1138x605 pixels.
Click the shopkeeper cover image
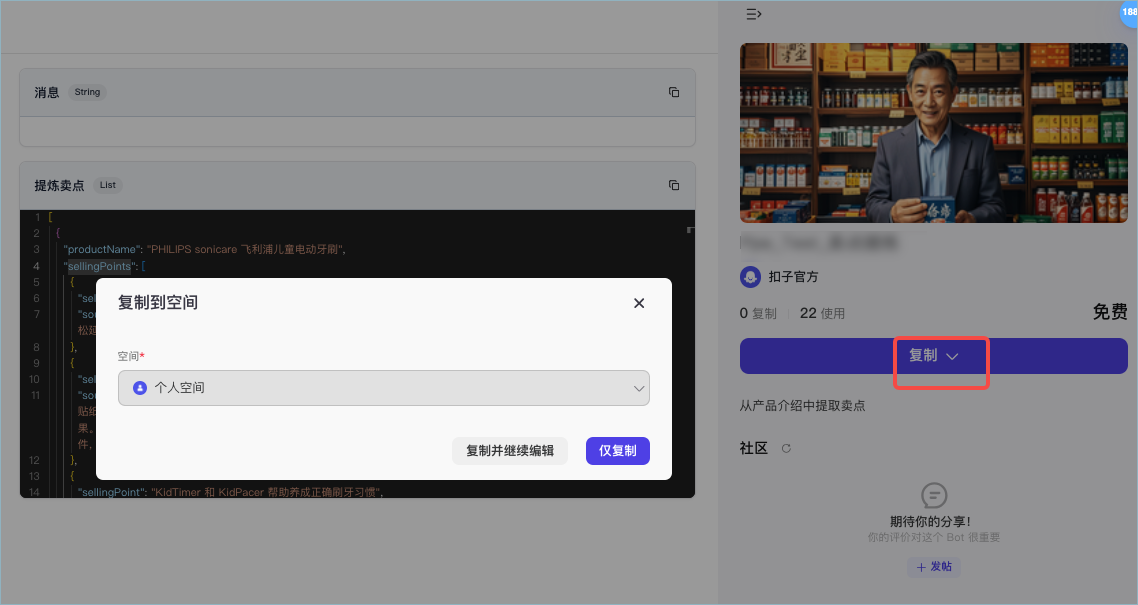tap(933, 133)
